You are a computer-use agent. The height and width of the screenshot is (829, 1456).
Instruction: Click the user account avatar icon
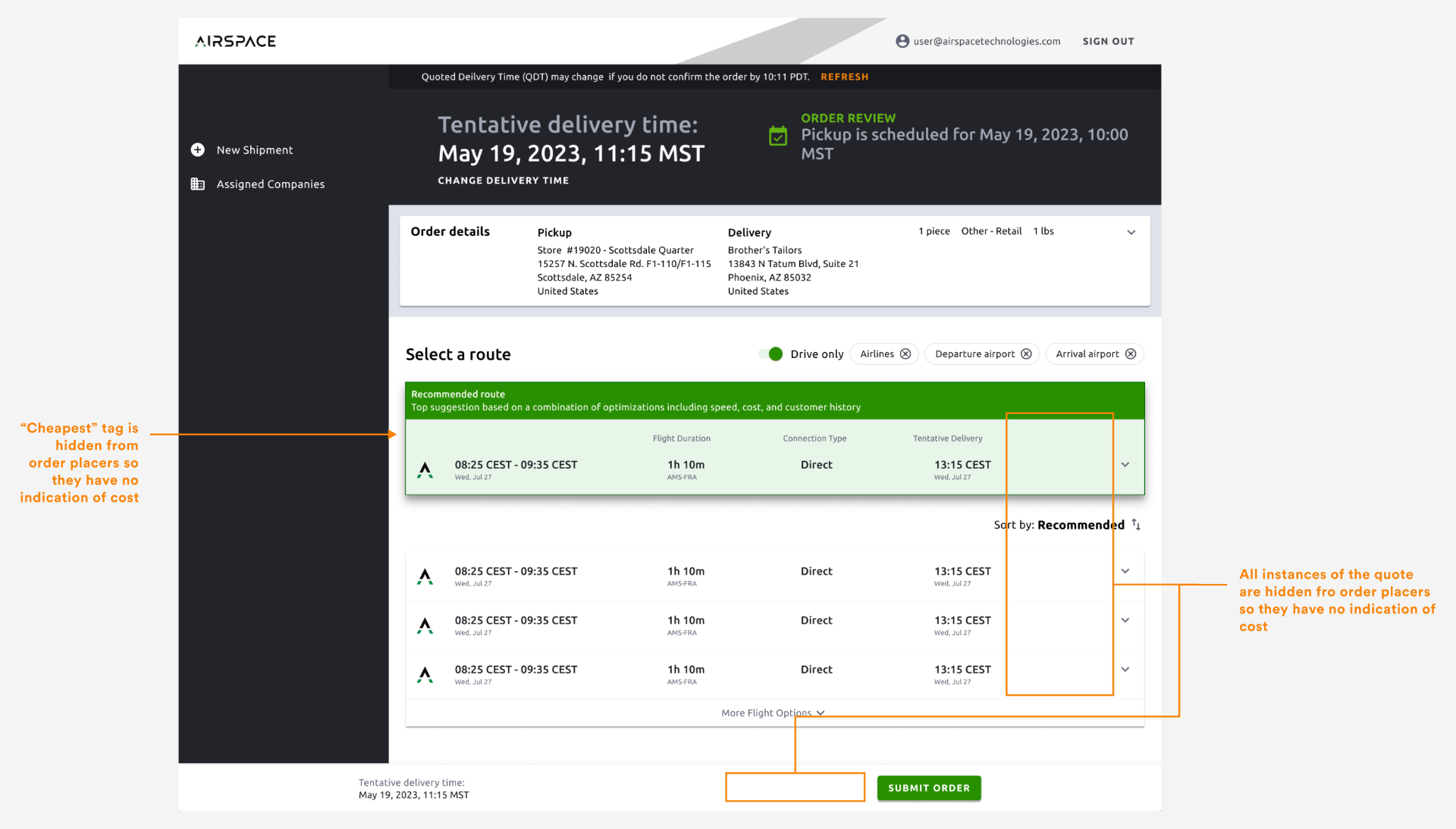pyautogui.click(x=902, y=41)
